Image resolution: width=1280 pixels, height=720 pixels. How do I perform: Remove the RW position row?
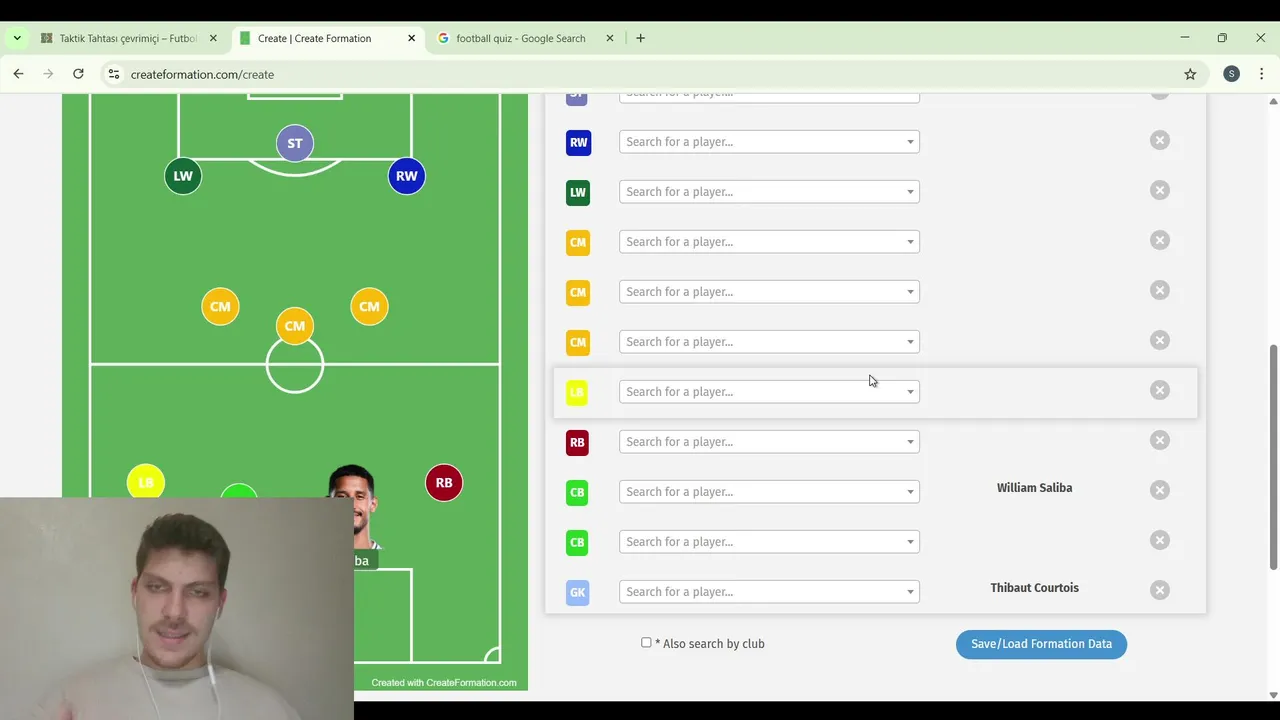pos(1160,140)
